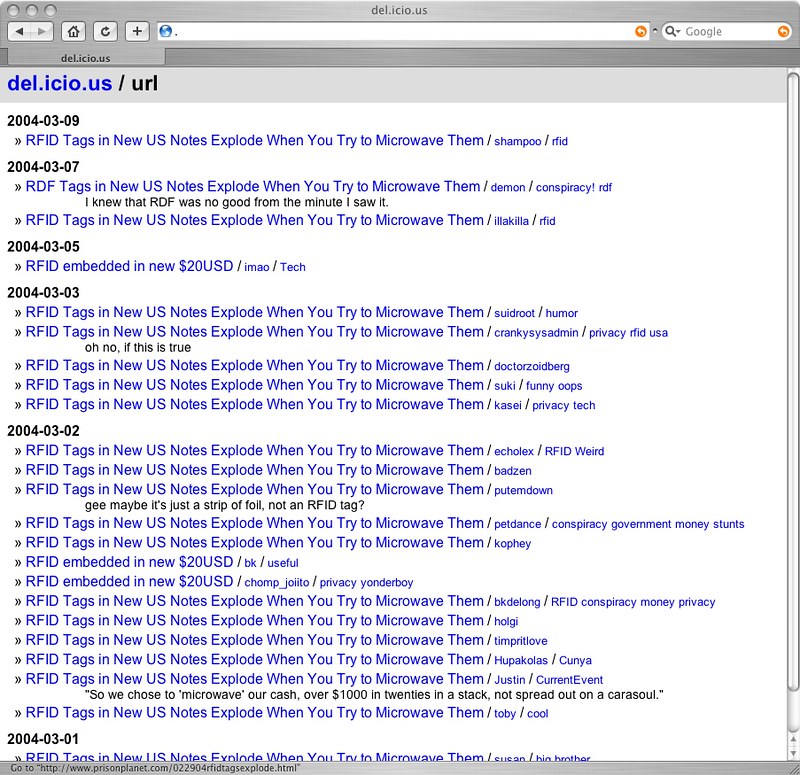Open the conspiracy! tag link

pos(565,187)
